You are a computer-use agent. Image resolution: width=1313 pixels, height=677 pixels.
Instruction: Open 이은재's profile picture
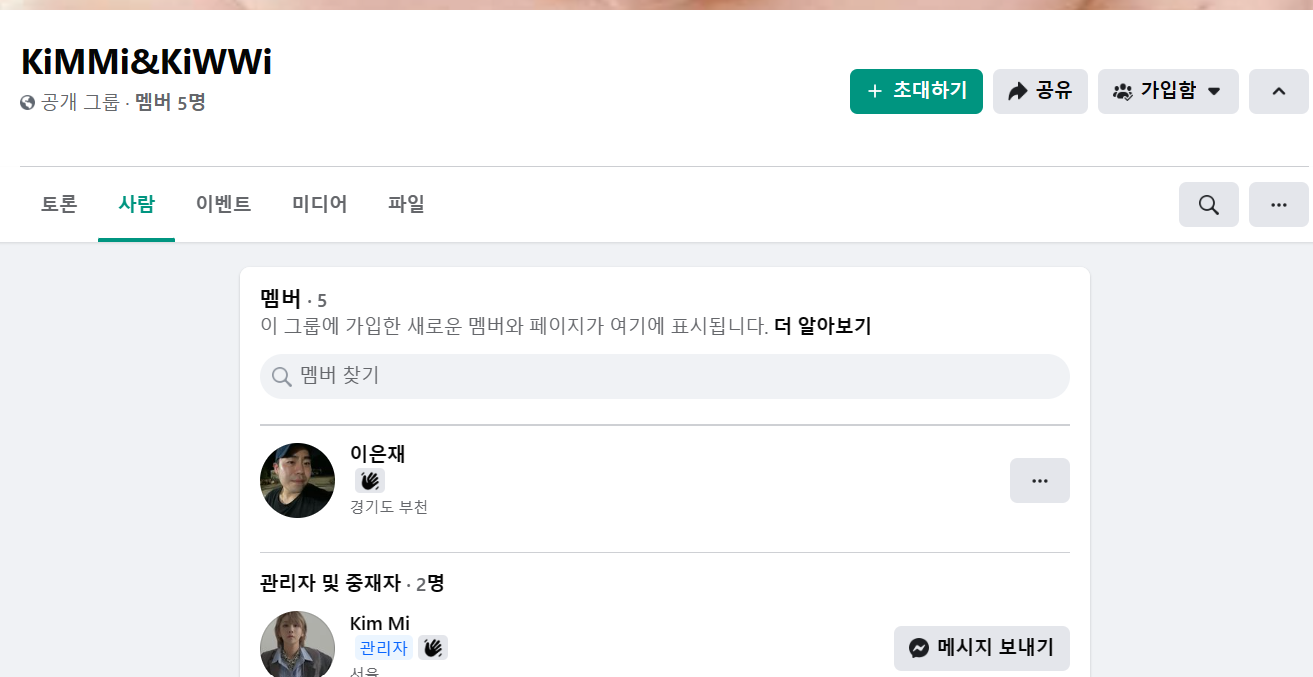[297, 481]
